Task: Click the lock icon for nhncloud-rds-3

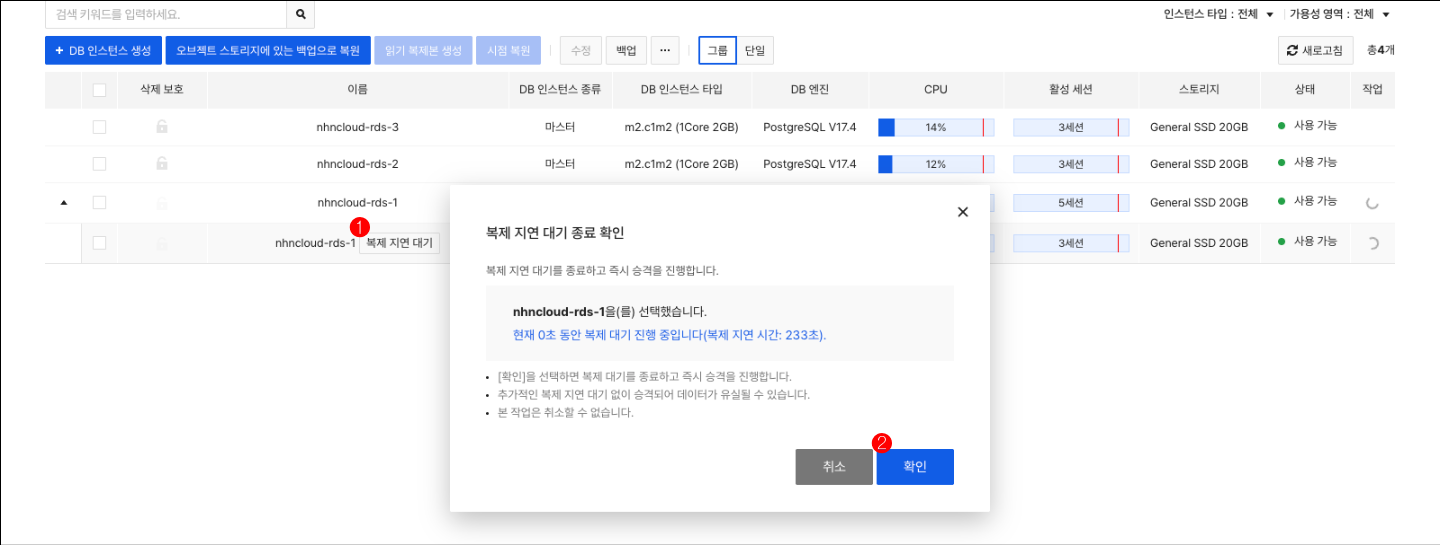Action: pyautogui.click(x=162, y=128)
